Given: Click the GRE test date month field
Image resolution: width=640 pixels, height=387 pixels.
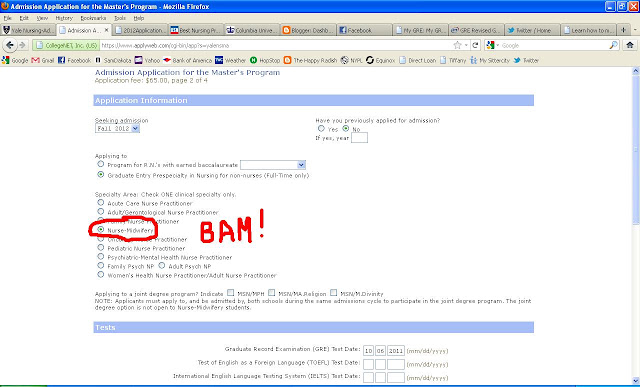Looking at the screenshot, I should pyautogui.click(x=369, y=350).
